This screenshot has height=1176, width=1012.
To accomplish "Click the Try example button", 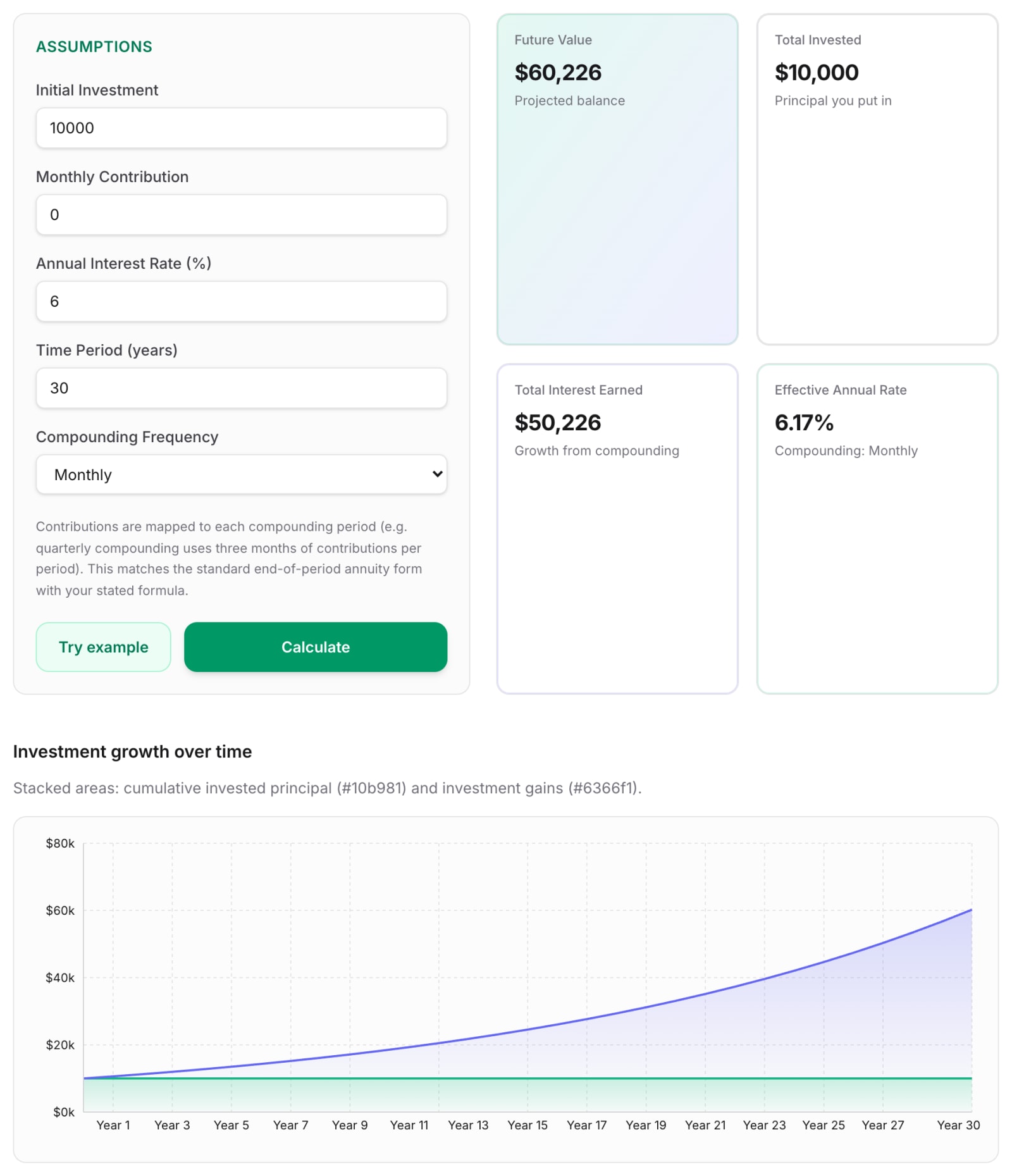I will click(103, 647).
